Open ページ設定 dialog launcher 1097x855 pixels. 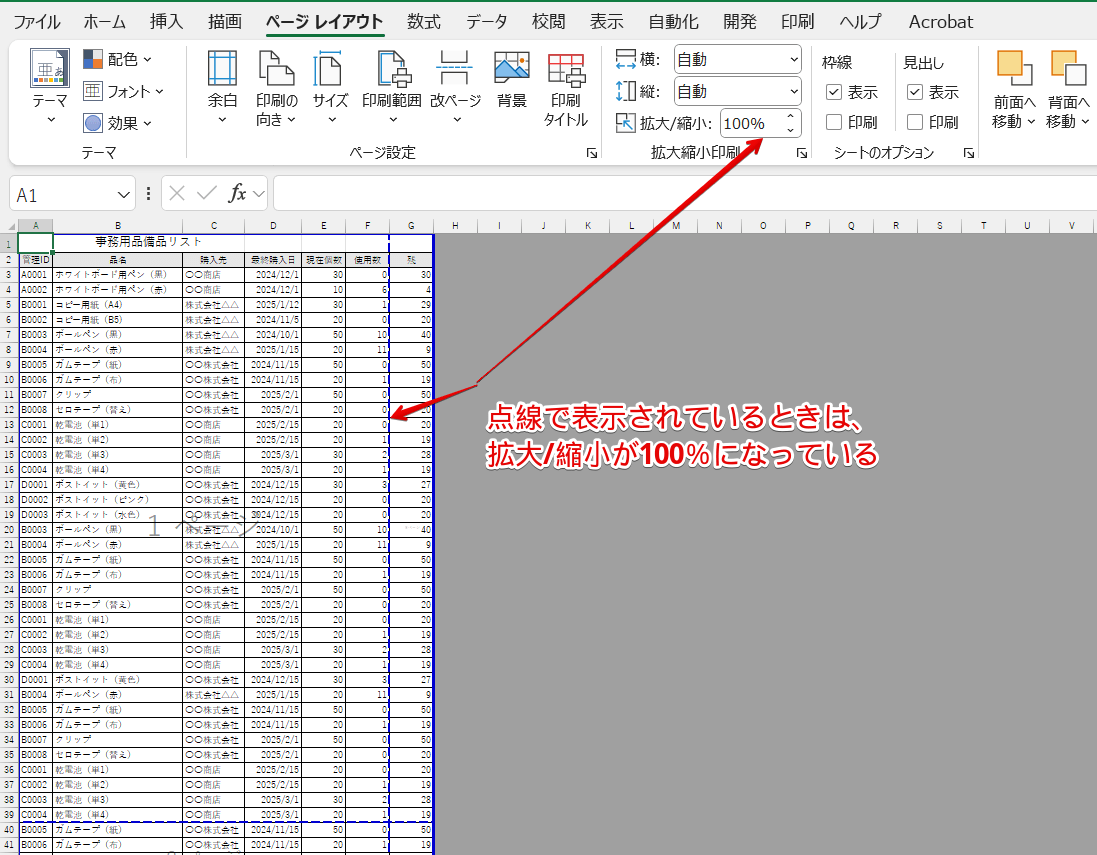click(592, 153)
